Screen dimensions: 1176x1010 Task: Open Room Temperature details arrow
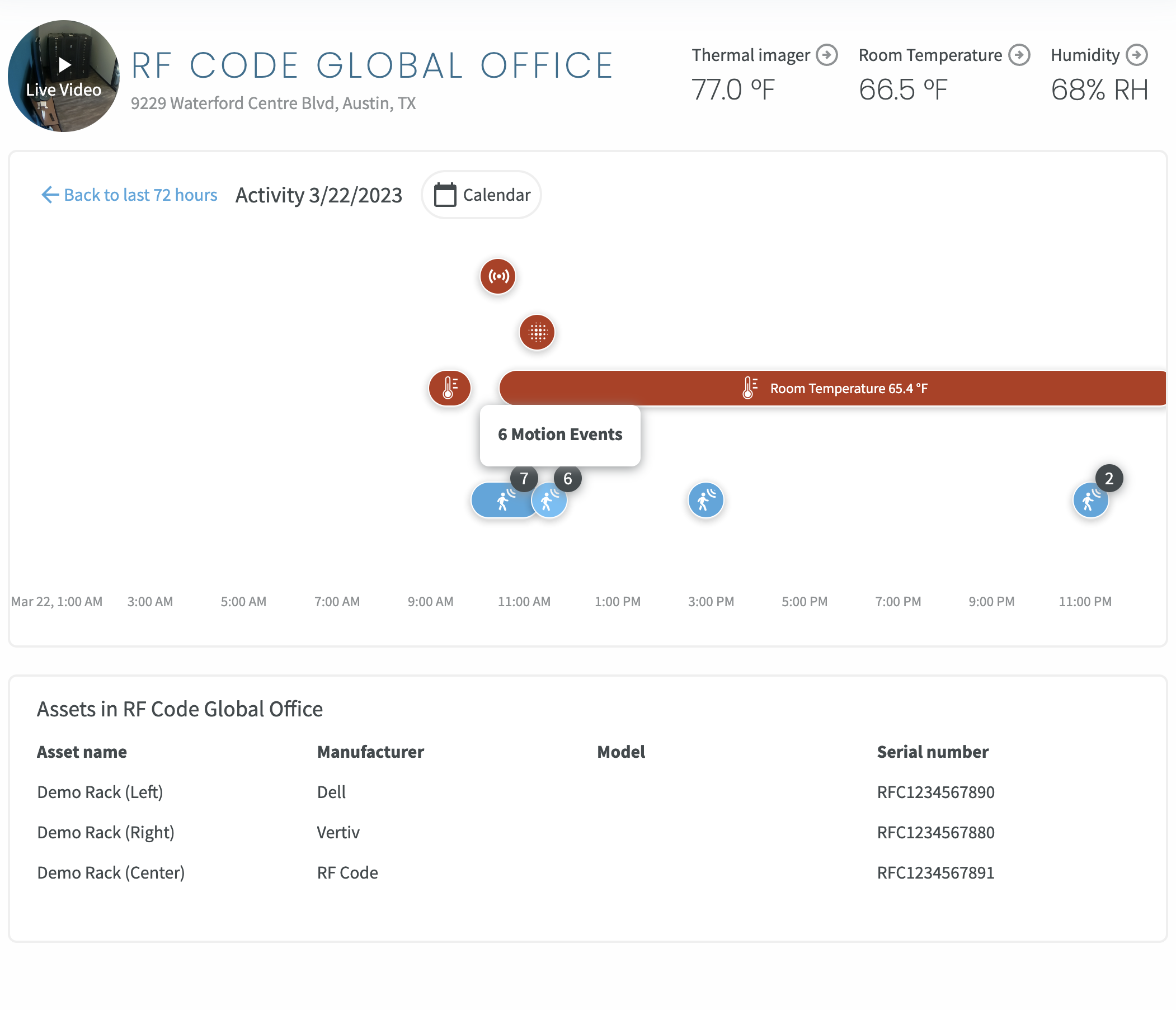1019,55
